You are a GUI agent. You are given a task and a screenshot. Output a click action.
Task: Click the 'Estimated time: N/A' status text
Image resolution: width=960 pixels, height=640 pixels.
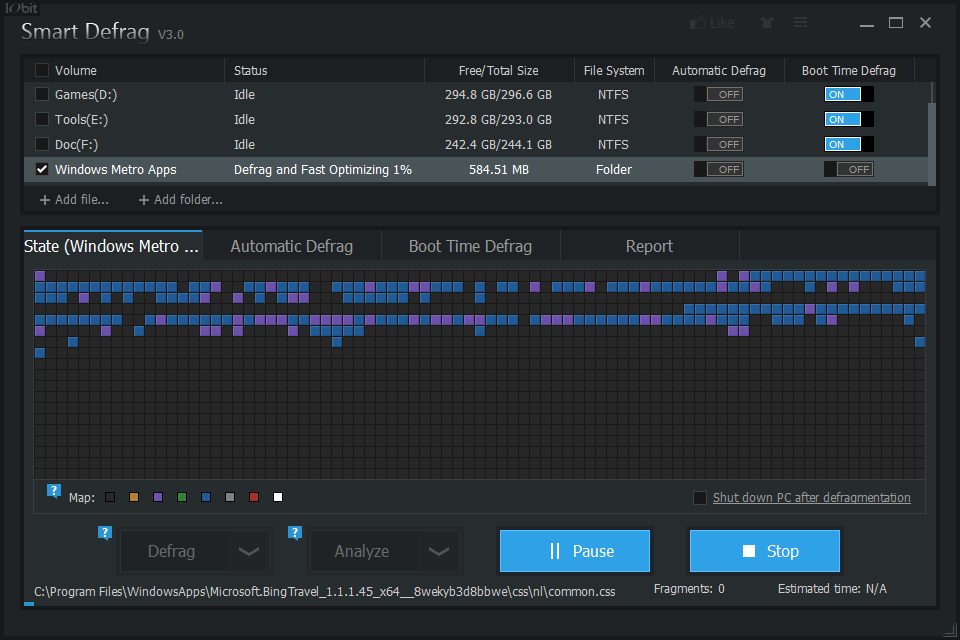point(832,589)
